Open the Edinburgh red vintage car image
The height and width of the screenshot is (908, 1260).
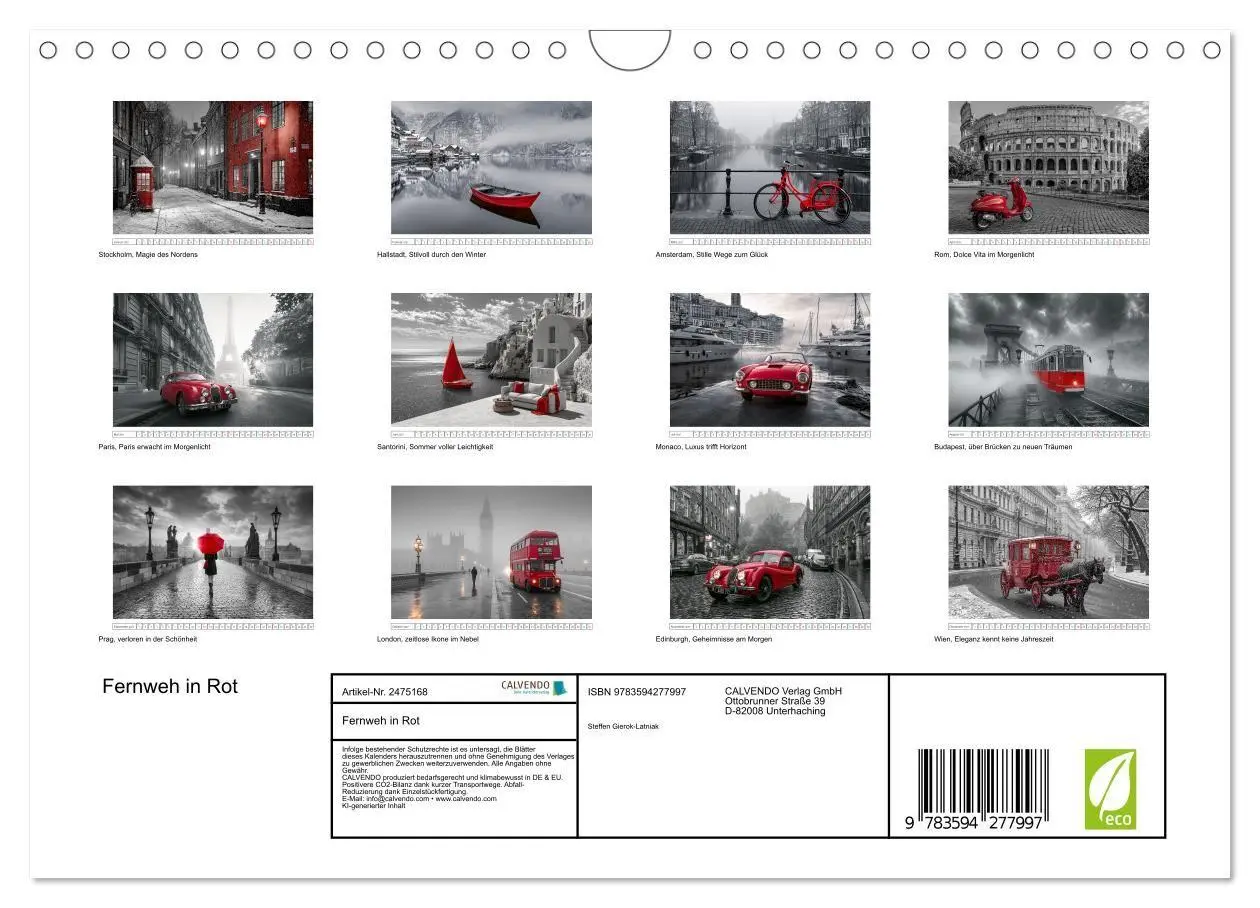pyautogui.click(x=770, y=552)
